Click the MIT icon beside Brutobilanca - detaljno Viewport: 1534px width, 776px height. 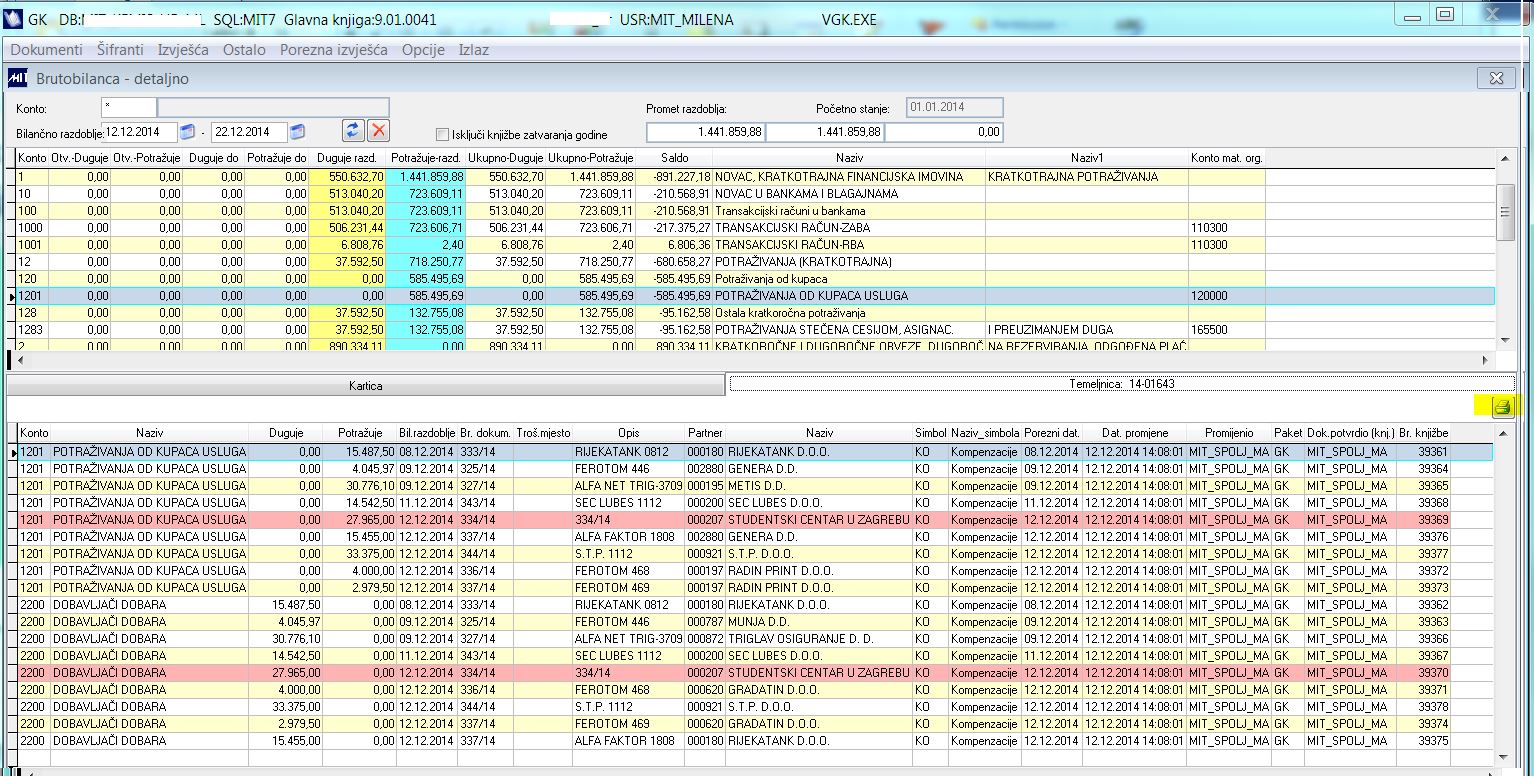(17, 78)
